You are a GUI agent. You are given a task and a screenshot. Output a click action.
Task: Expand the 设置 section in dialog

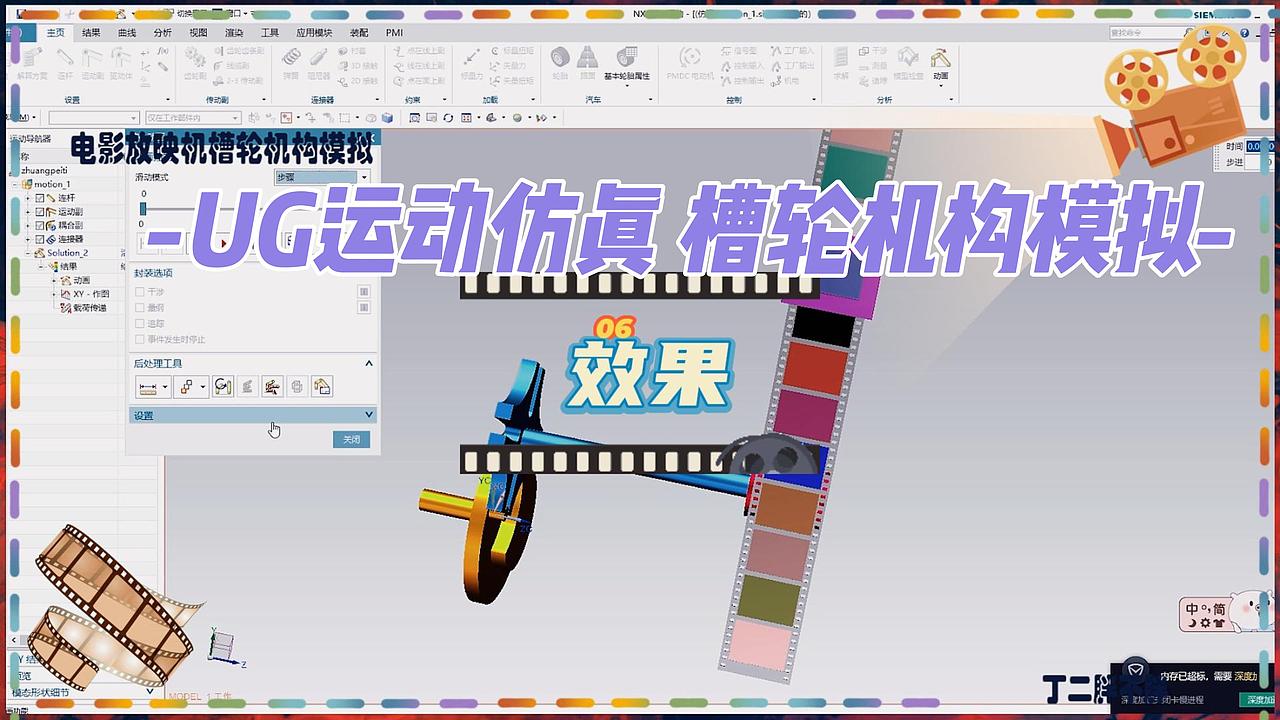[x=253, y=415]
